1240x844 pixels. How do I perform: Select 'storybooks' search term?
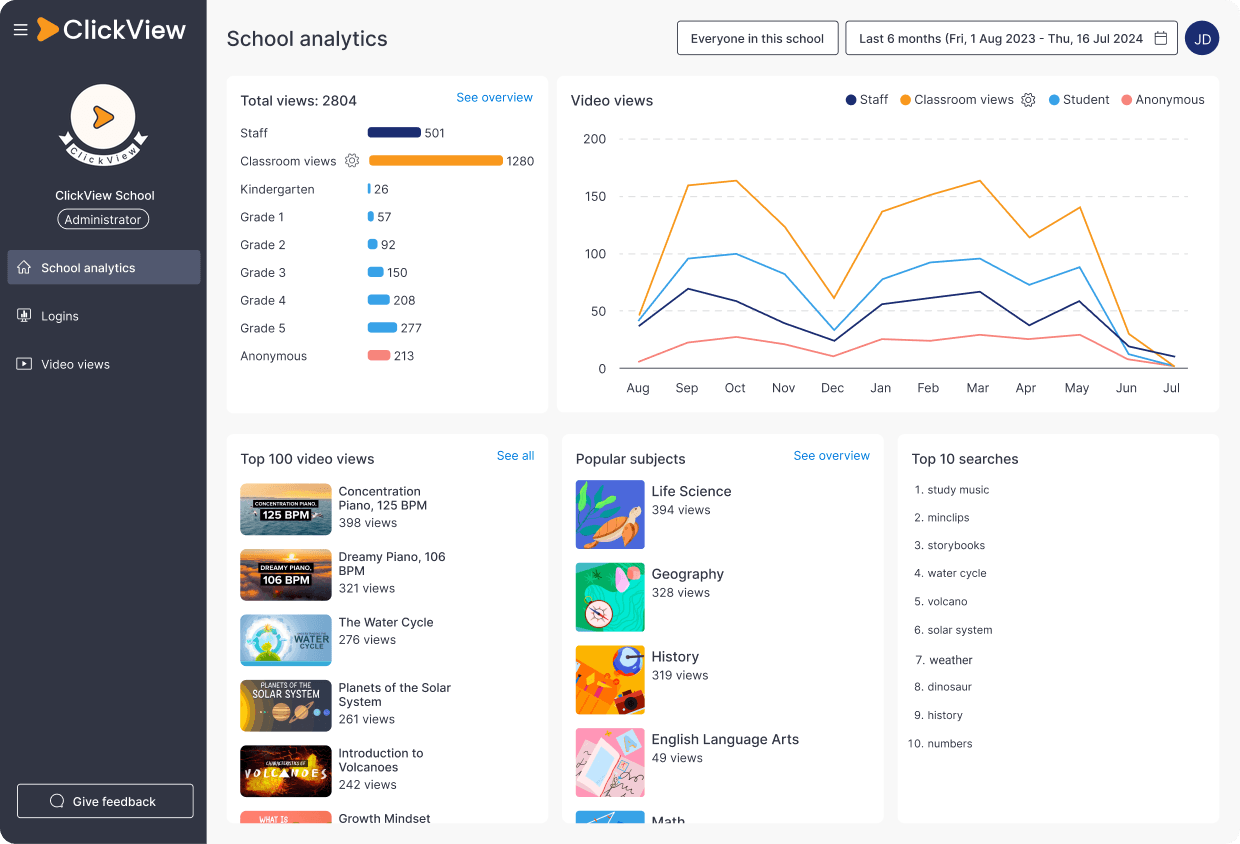click(956, 545)
